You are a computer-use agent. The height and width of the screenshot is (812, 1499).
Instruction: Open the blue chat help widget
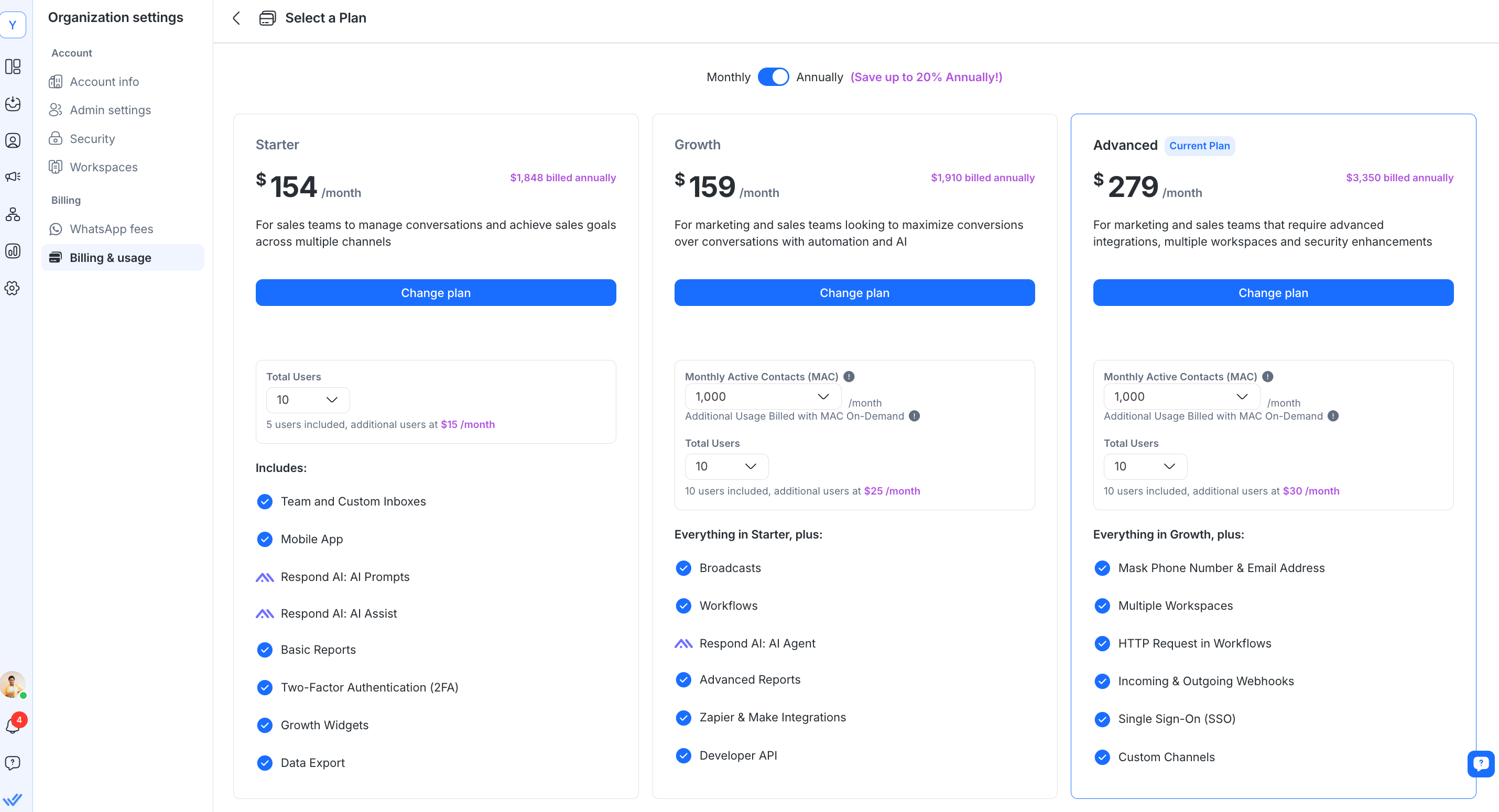(1480, 763)
